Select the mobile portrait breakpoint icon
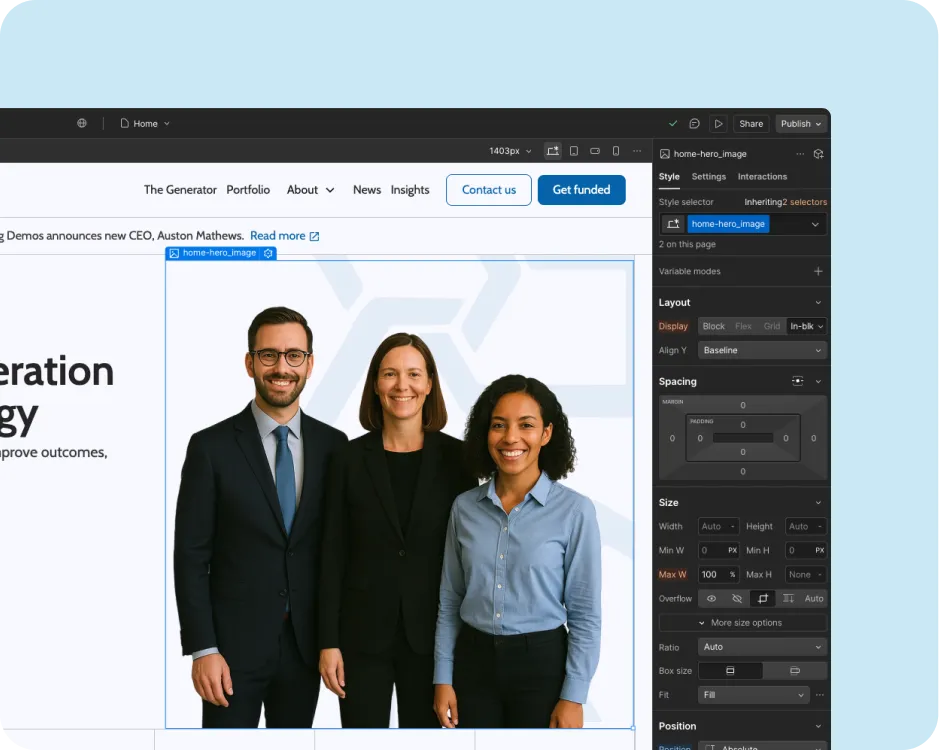This screenshot has width=939, height=750. click(x=616, y=151)
